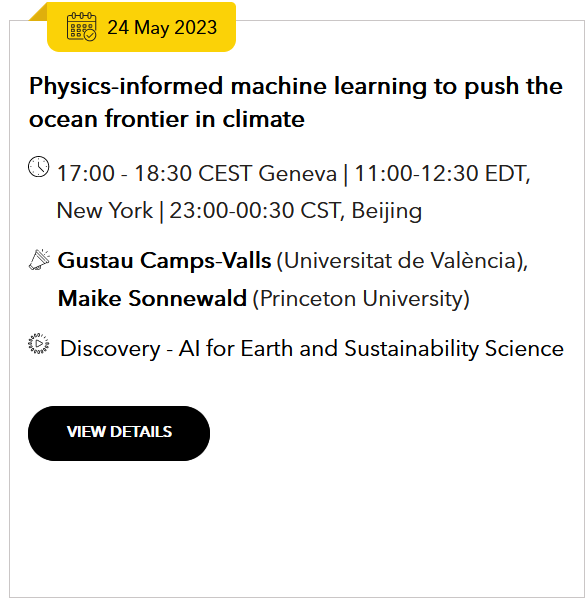Click '(Princeton University)' affiliation text
This screenshot has height=603, width=587.
tap(361, 299)
